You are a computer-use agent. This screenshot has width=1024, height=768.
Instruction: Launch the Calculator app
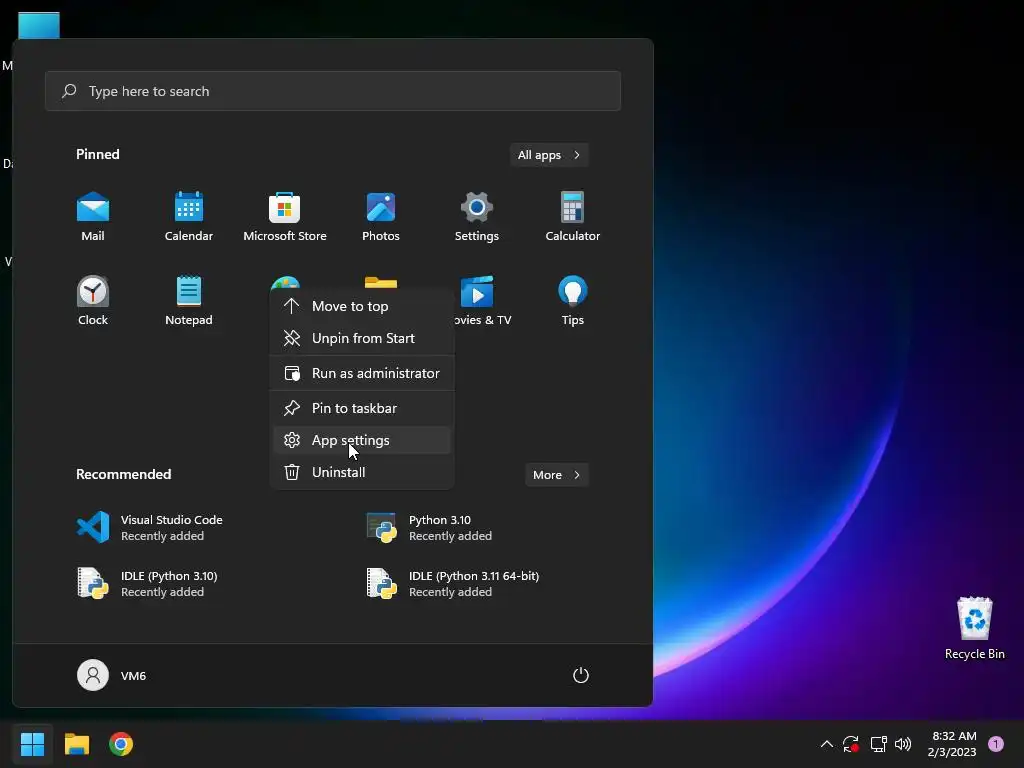click(573, 216)
